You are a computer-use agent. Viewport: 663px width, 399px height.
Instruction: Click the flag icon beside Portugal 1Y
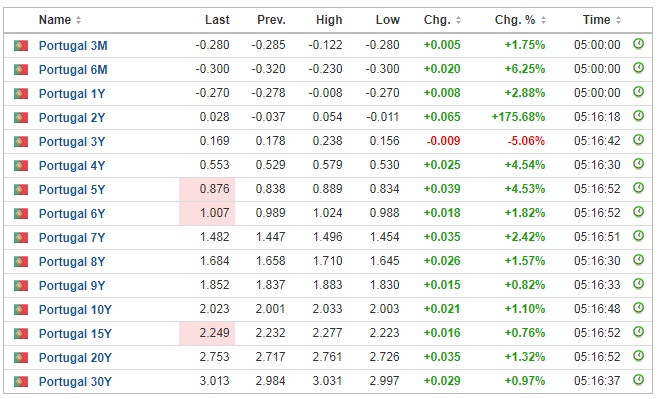point(21,93)
